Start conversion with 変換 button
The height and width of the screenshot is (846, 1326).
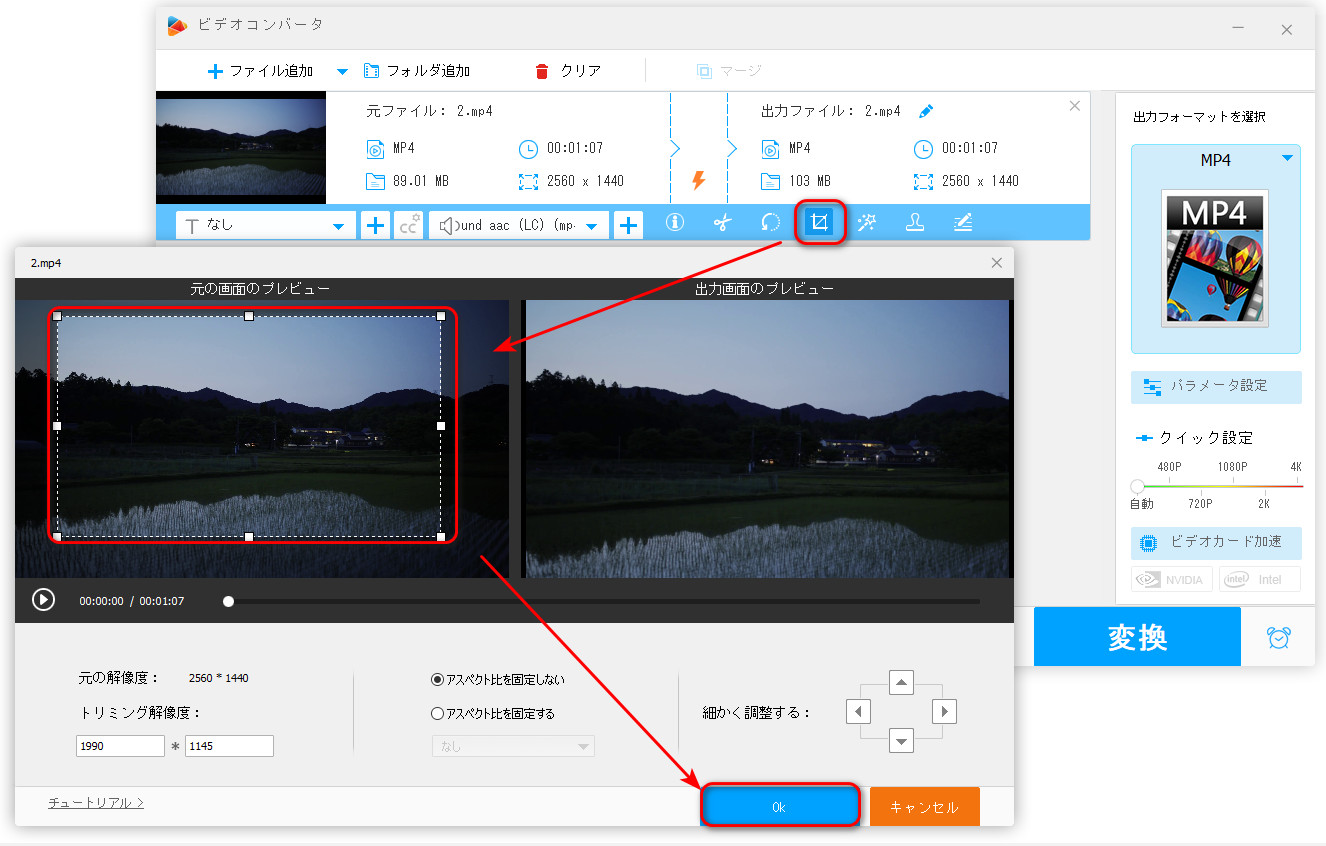point(1137,636)
